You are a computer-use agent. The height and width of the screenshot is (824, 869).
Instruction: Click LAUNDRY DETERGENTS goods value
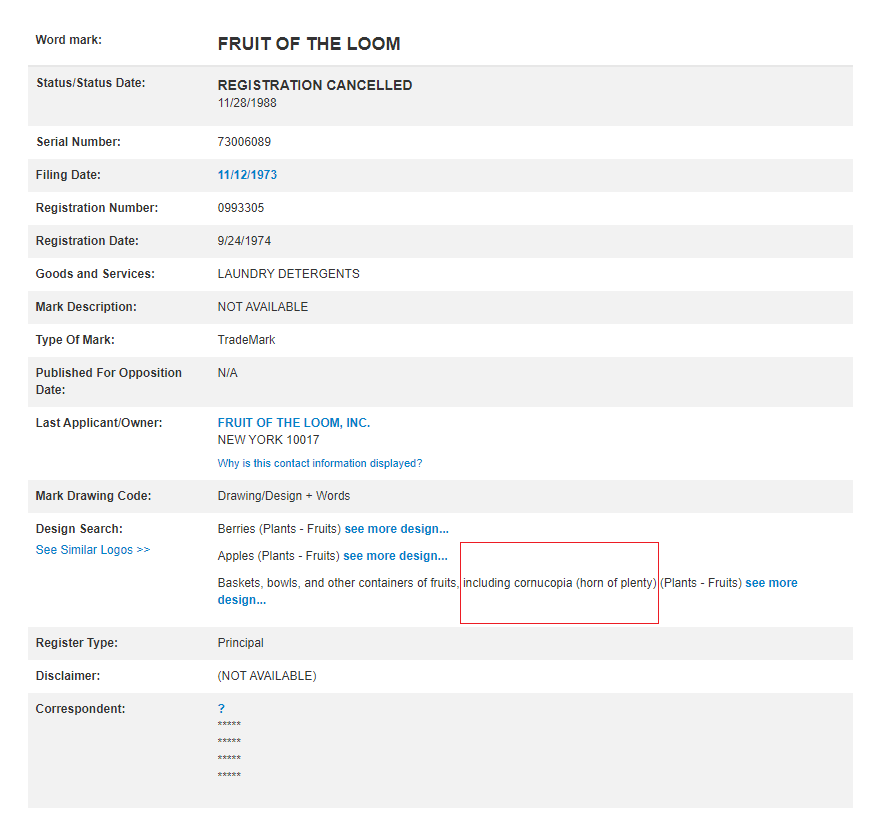click(289, 274)
